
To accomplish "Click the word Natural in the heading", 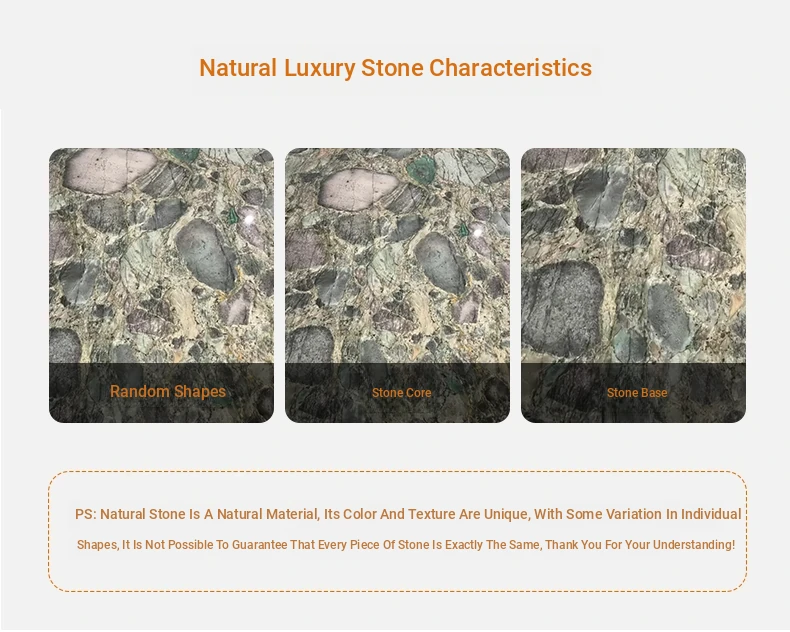I will [x=237, y=68].
